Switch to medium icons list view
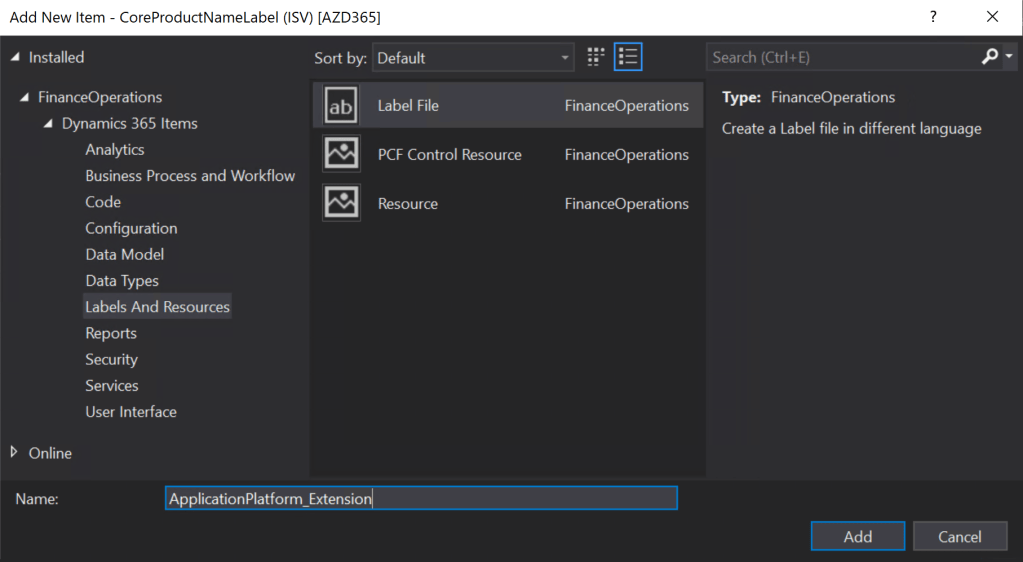Viewport: 1023px width, 562px height. (x=628, y=58)
